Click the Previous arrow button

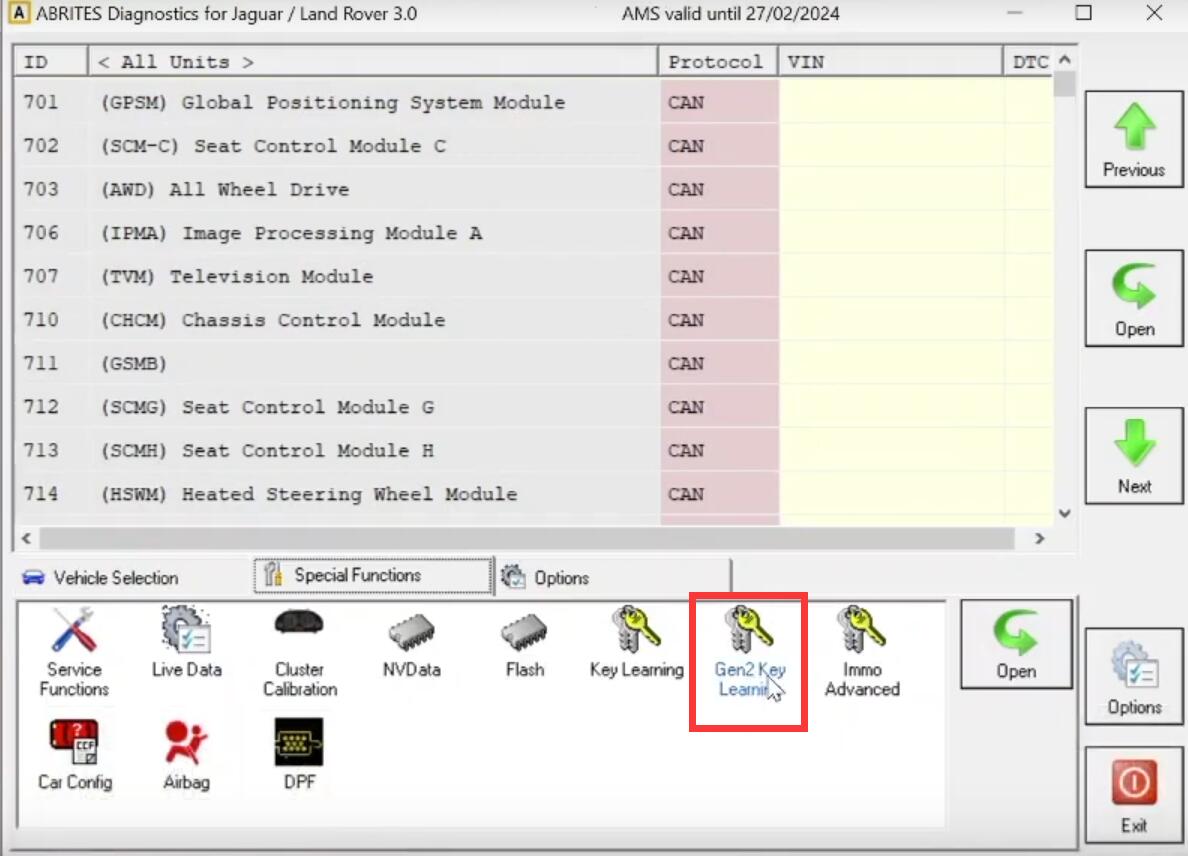(x=1133, y=139)
